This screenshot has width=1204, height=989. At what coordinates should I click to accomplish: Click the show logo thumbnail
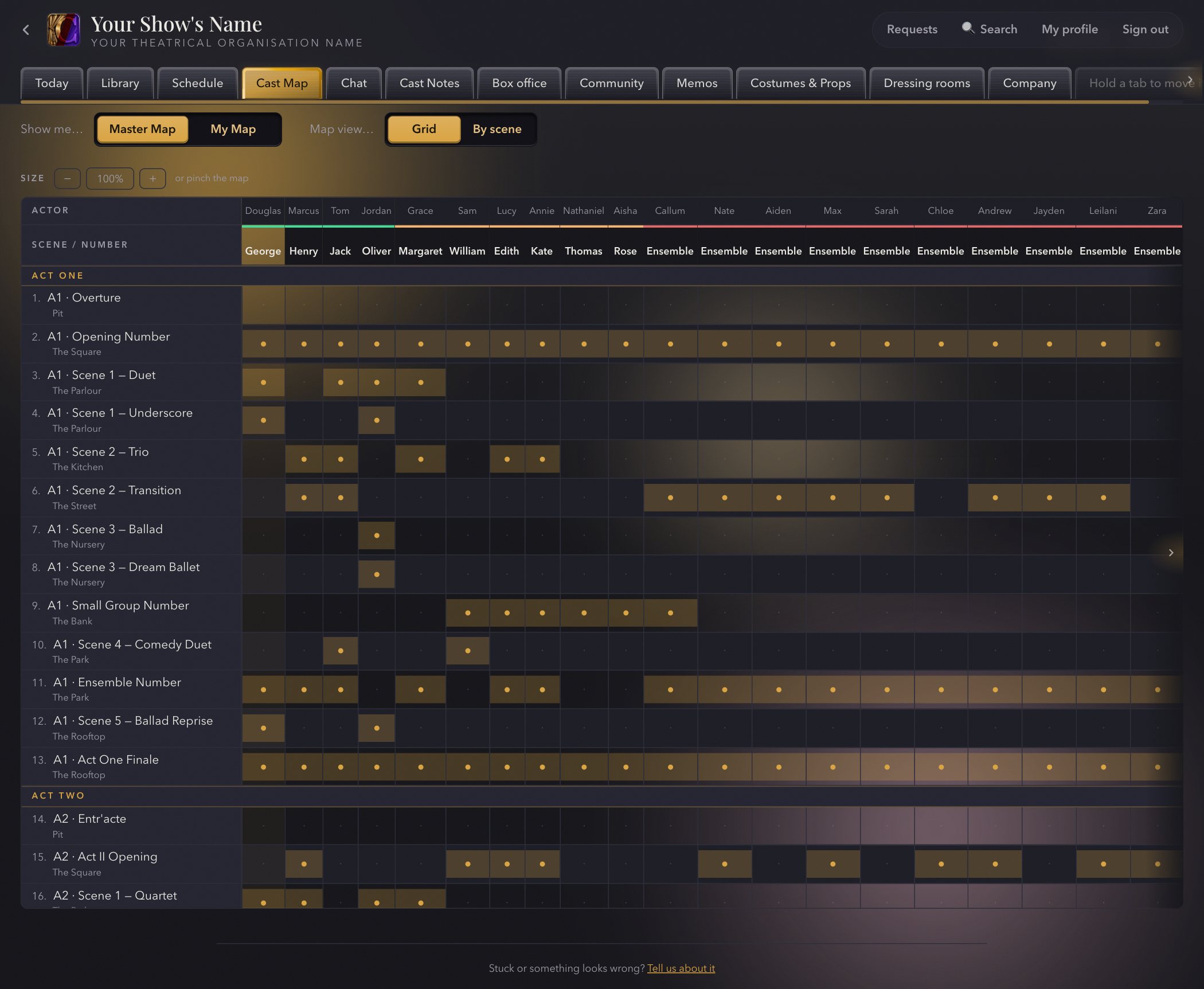64,30
